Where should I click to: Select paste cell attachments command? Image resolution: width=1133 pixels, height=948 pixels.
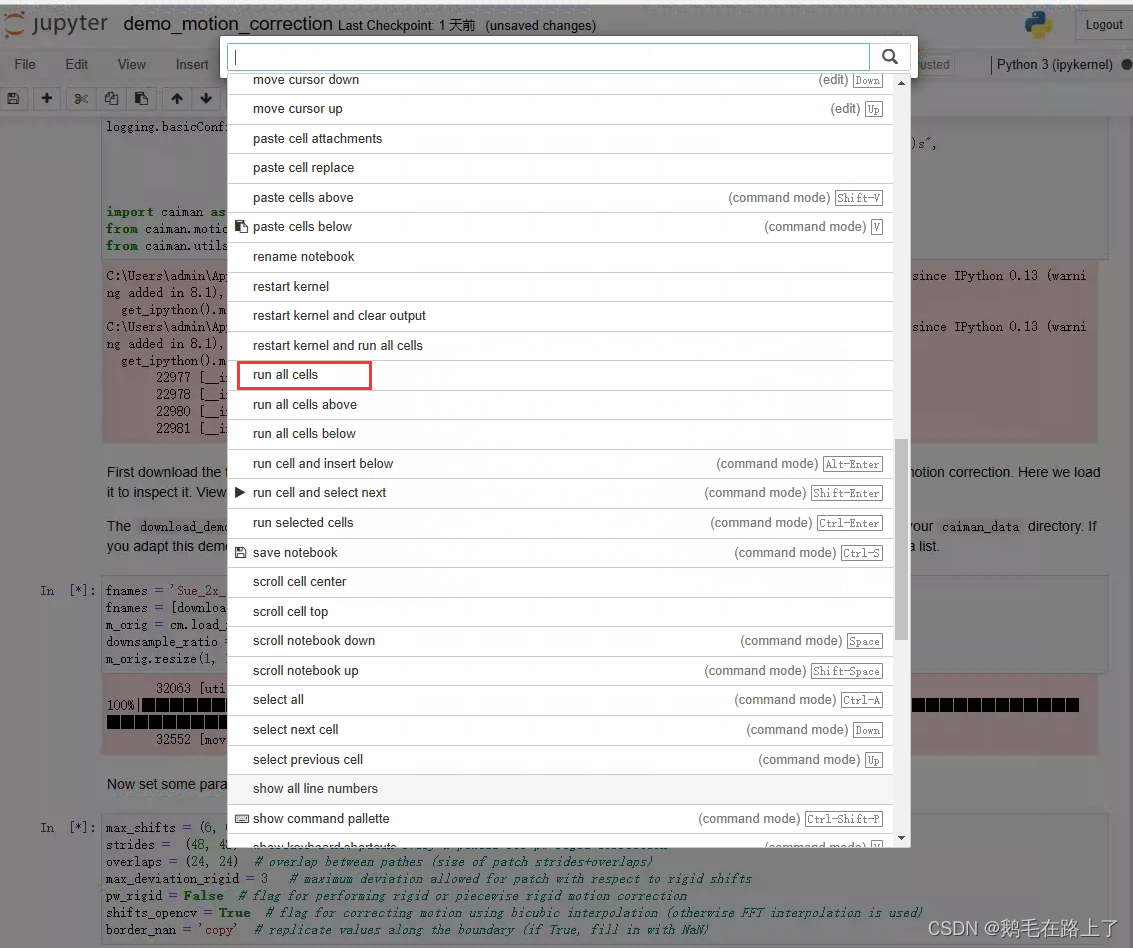560,139
